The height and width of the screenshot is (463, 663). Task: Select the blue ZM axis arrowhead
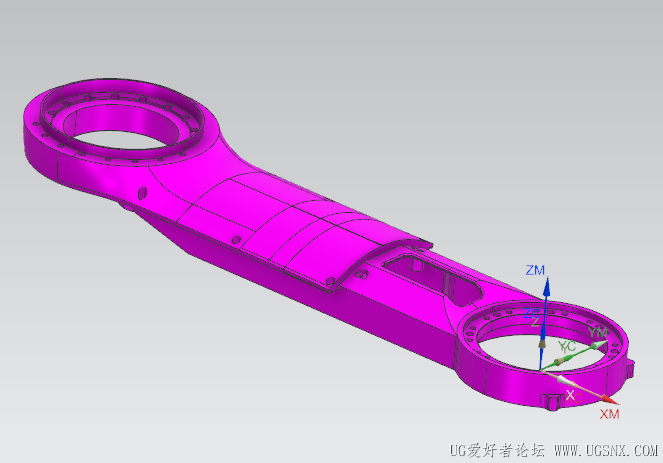[547, 287]
